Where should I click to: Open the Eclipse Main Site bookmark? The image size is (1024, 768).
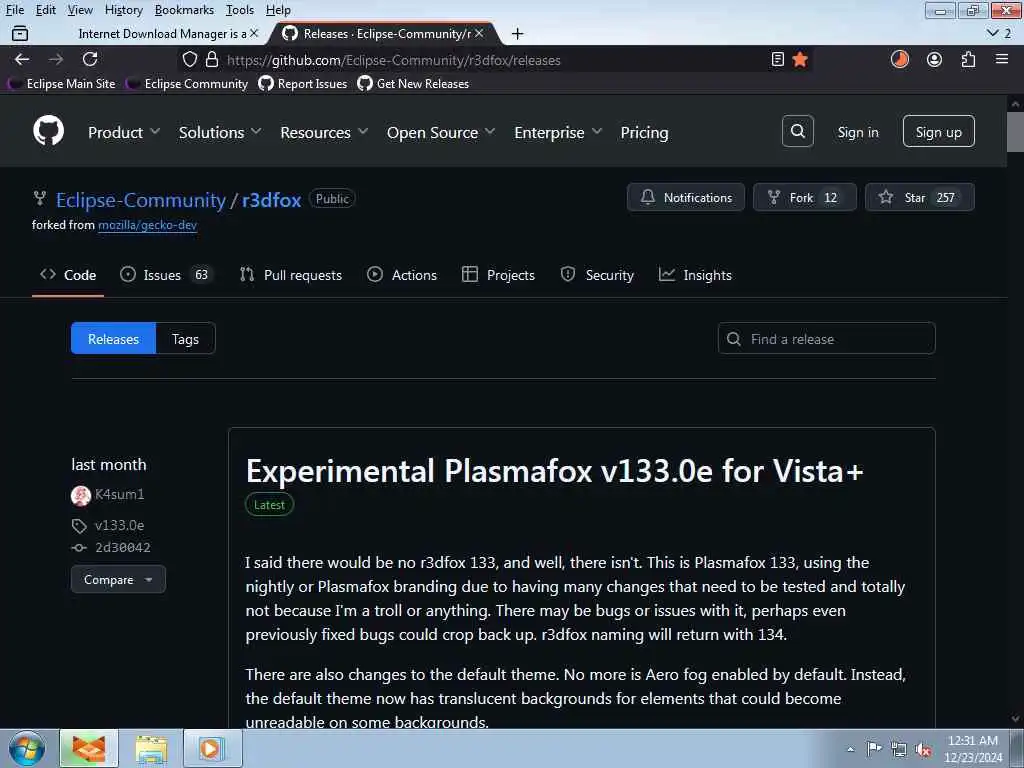point(62,84)
